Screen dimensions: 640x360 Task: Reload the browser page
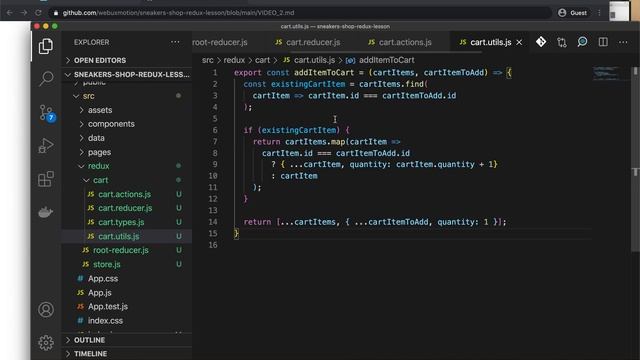38,13
